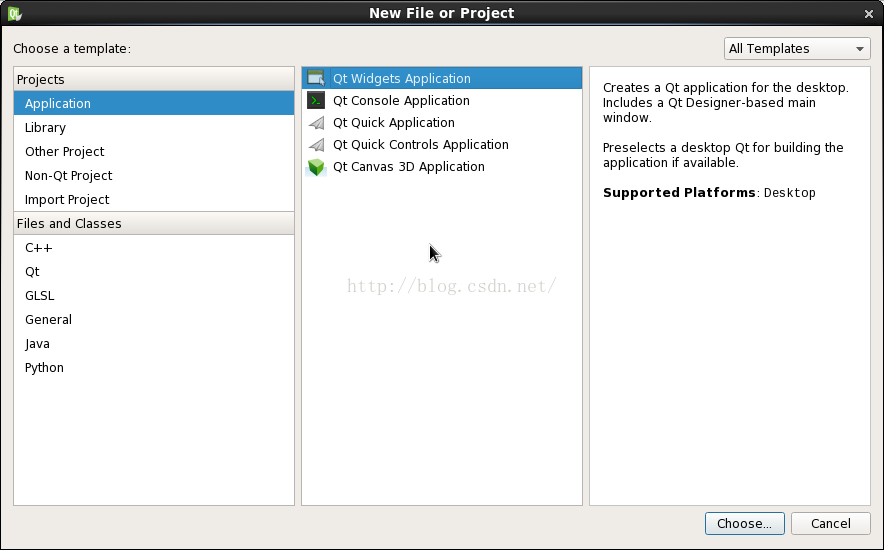Select the Library project category
This screenshot has height=550, width=884.
(154, 127)
